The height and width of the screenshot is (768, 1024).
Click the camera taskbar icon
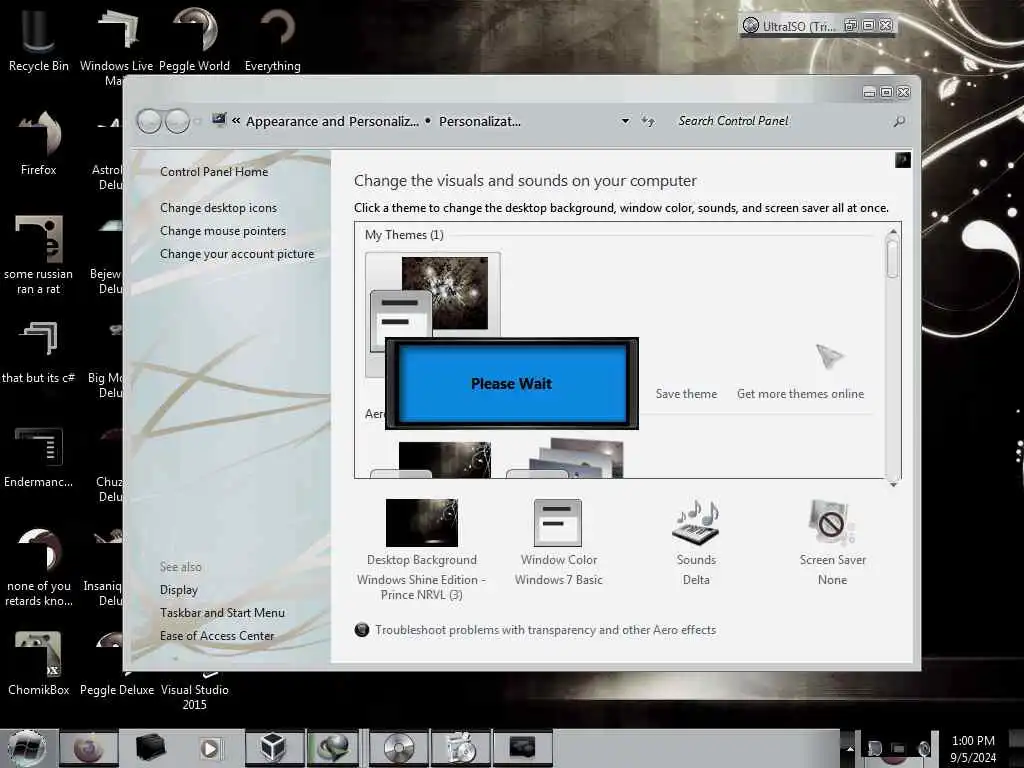point(461,748)
